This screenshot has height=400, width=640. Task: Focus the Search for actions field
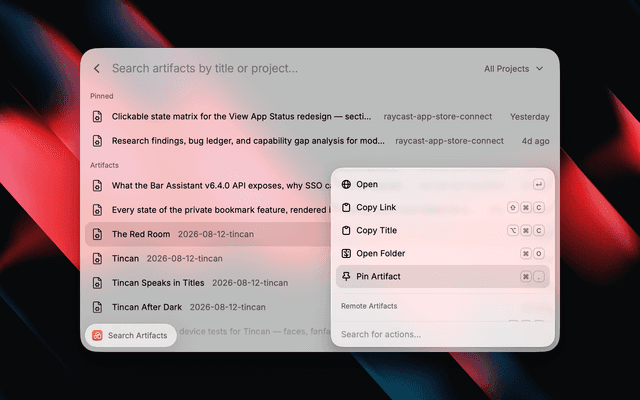442,334
